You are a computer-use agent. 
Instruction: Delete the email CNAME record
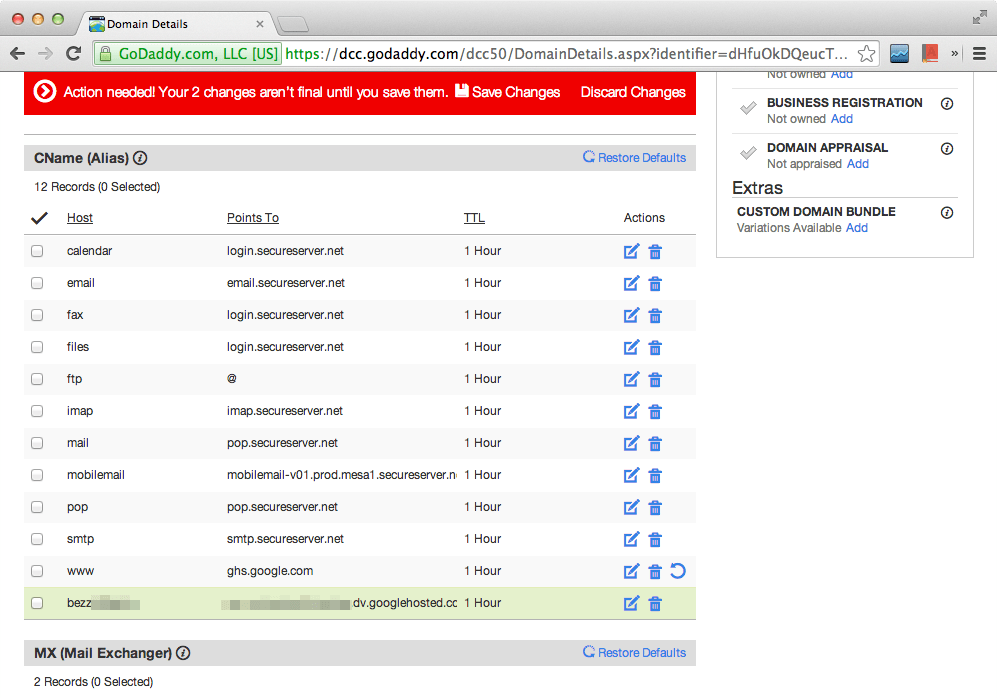click(655, 284)
